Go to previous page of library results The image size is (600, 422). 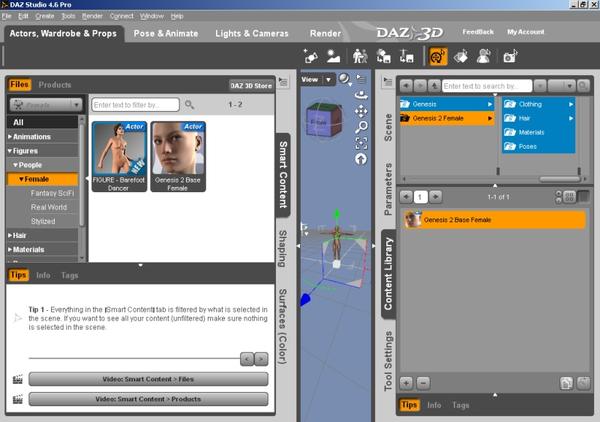[x=406, y=197]
